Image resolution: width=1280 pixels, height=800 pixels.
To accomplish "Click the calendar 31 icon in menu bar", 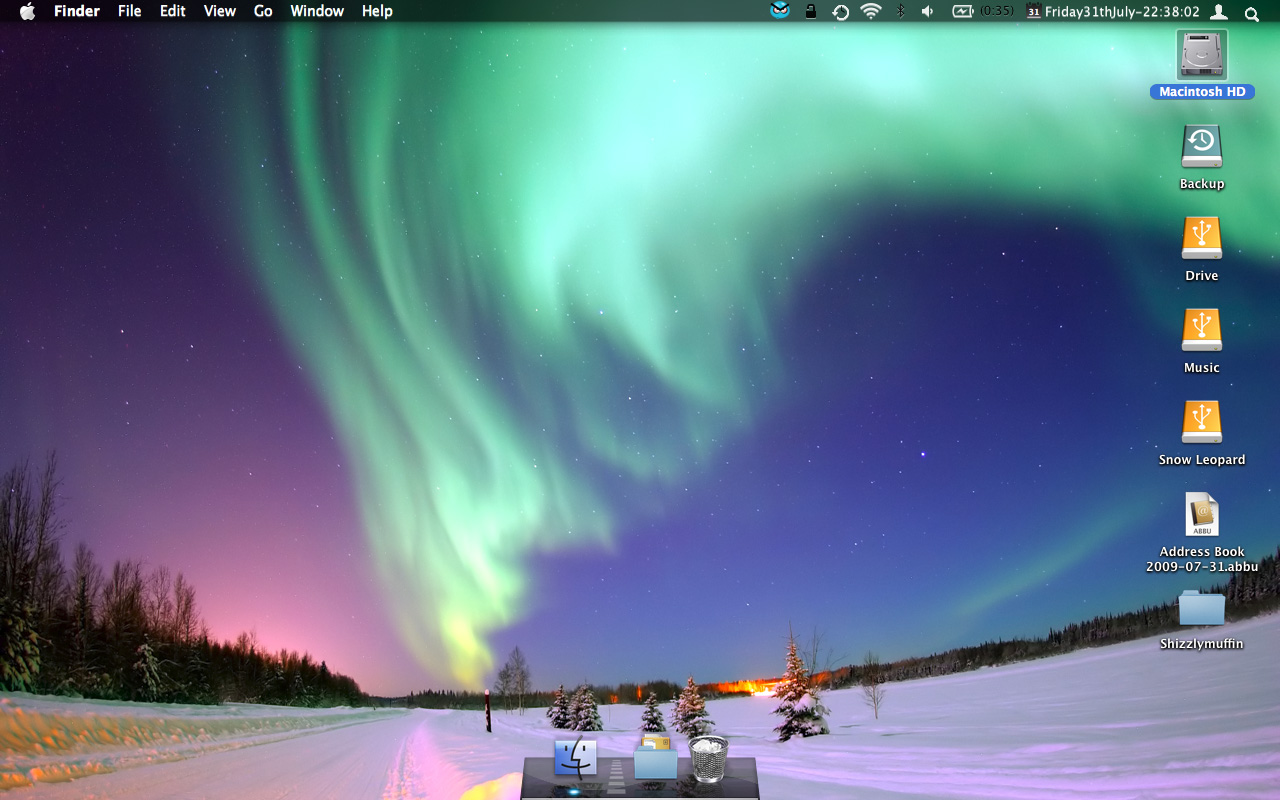I will 1034,12.
